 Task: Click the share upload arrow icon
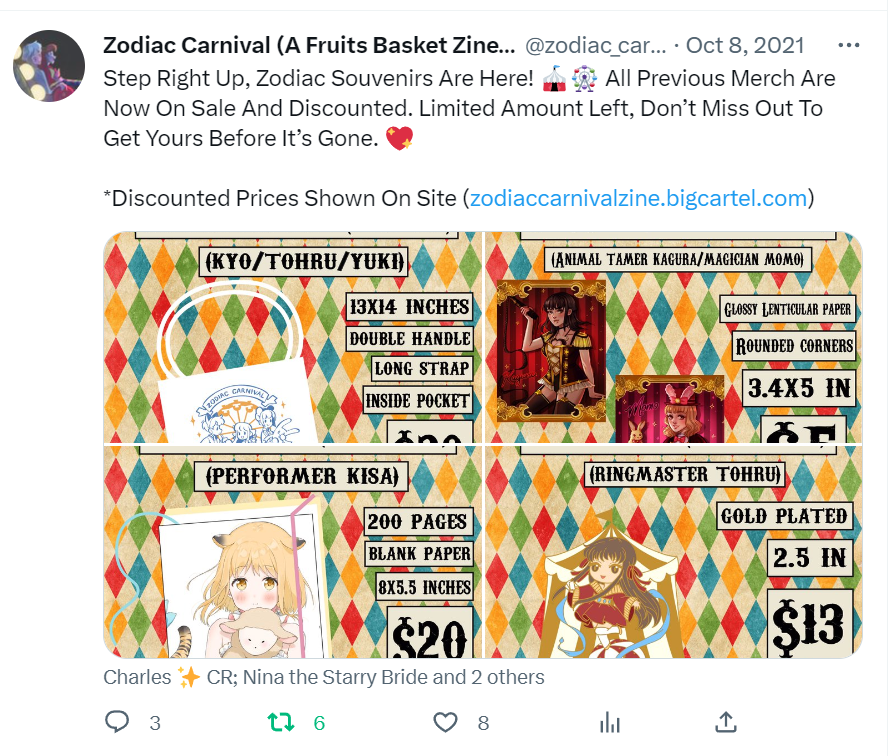726,722
